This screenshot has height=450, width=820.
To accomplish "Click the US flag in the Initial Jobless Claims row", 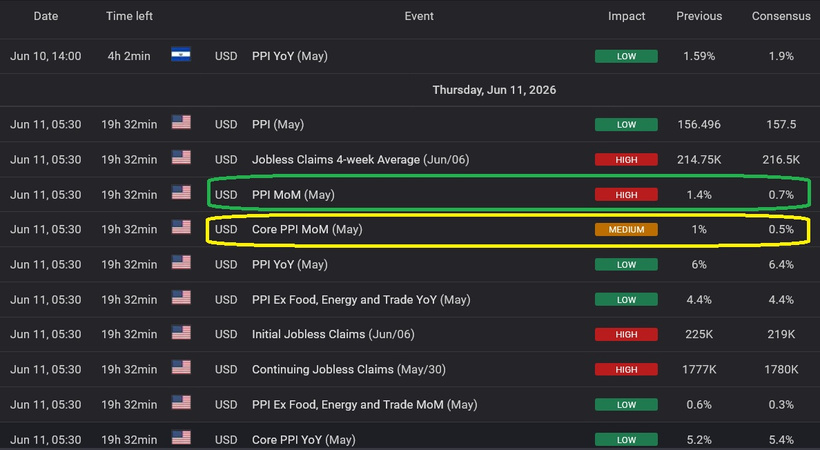I will tap(181, 333).
